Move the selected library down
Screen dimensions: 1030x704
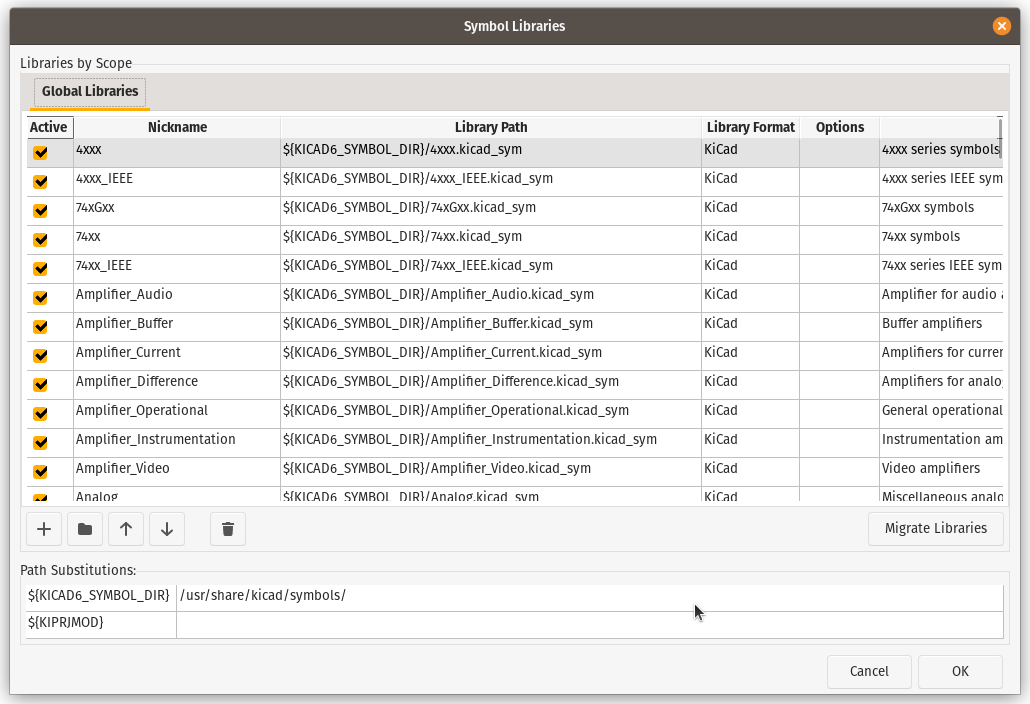[x=166, y=528]
